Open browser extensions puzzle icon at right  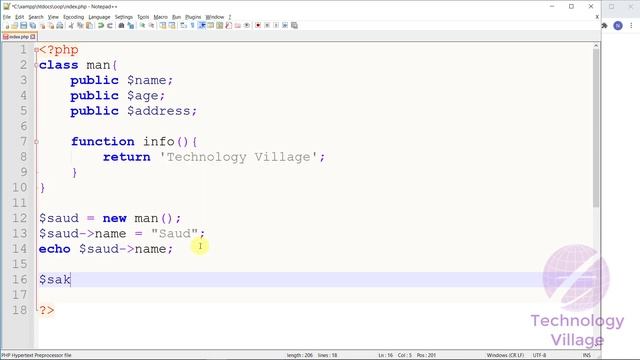click(x=605, y=25)
